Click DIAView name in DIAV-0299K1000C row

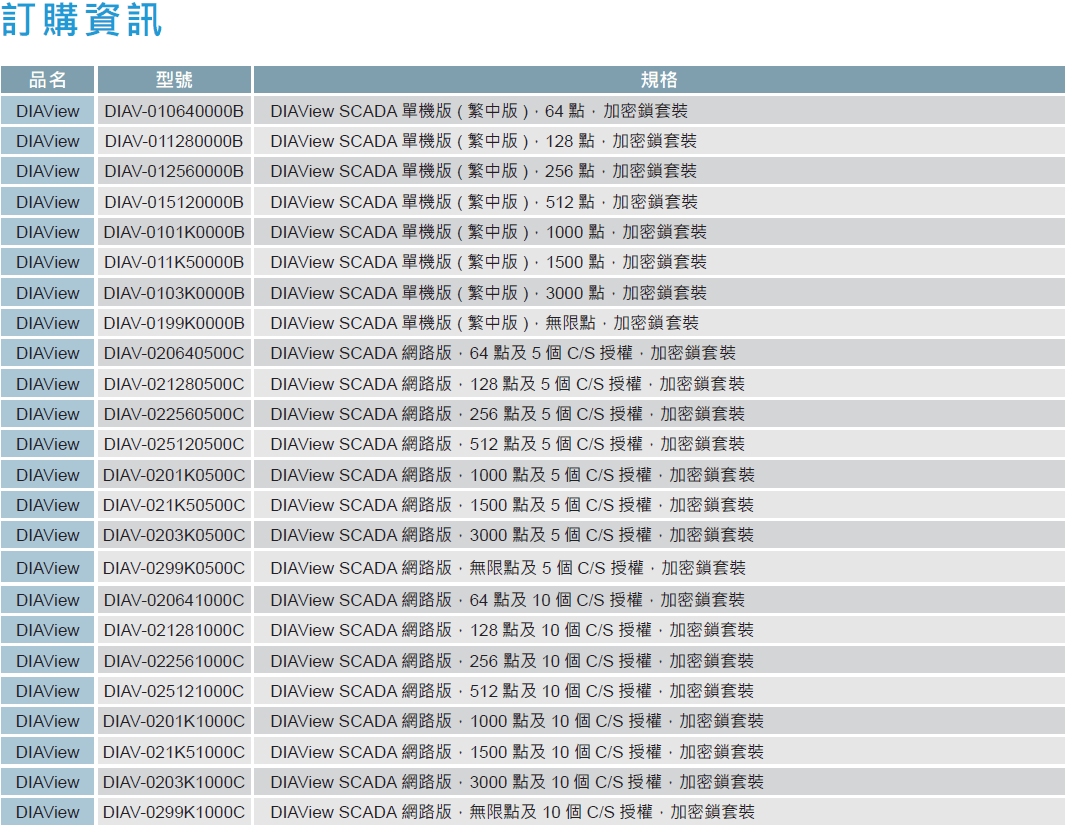tap(48, 812)
